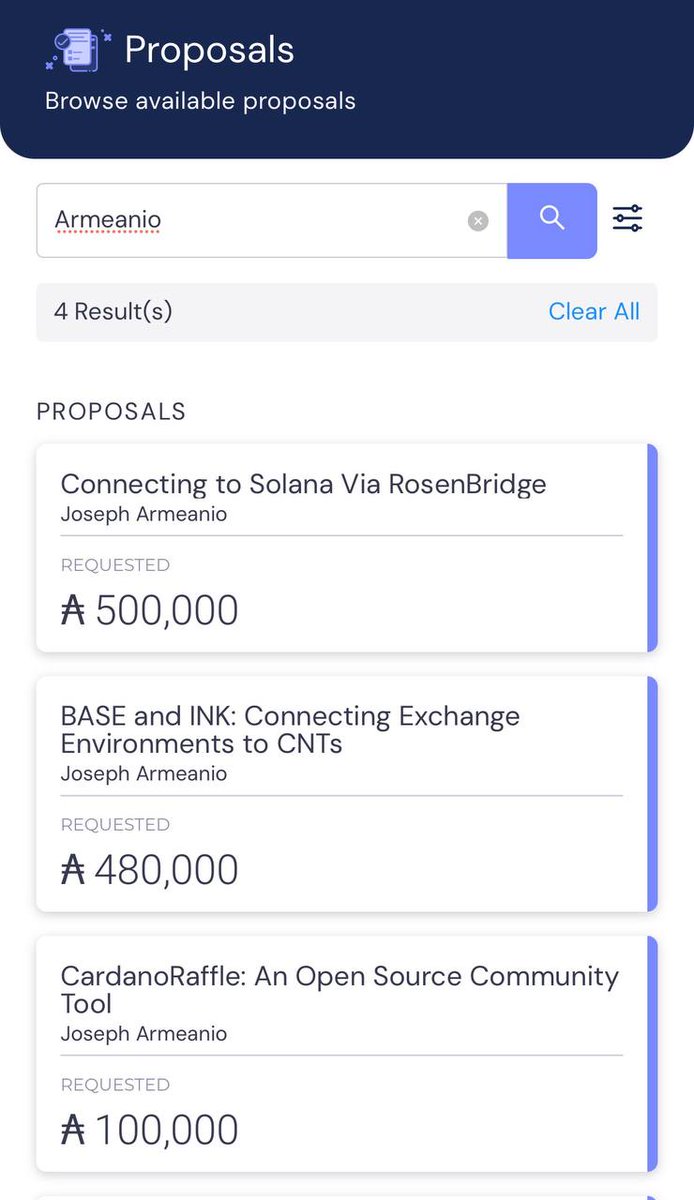The width and height of the screenshot is (694, 1200).
Task: Select Joseph Armeanio under the RosenBridge proposal
Action: click(144, 515)
